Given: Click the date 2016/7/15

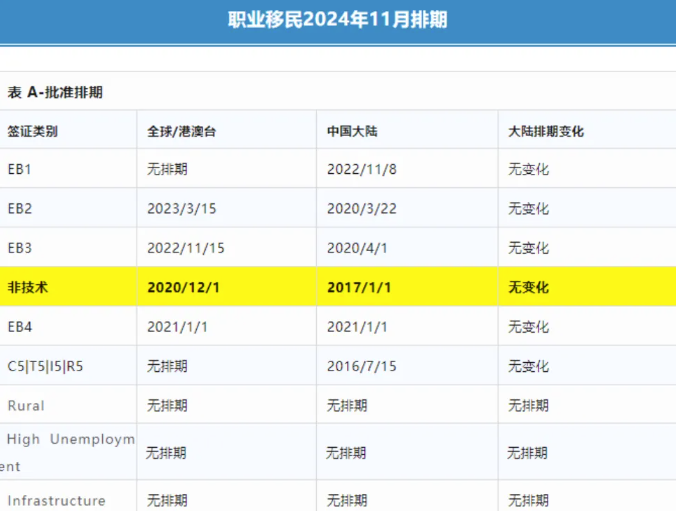Looking at the screenshot, I should tap(362, 366).
